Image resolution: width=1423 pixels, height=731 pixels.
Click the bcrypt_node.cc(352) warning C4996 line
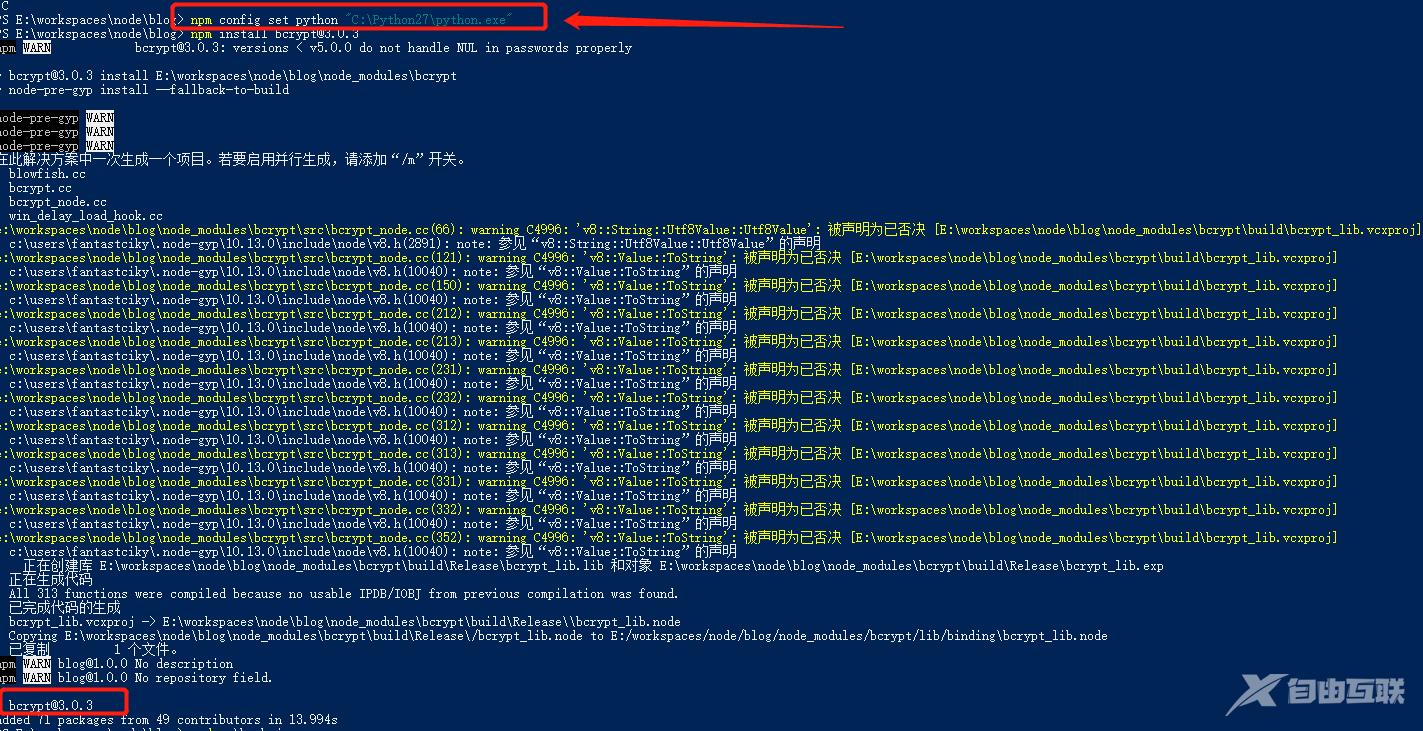coord(669,538)
